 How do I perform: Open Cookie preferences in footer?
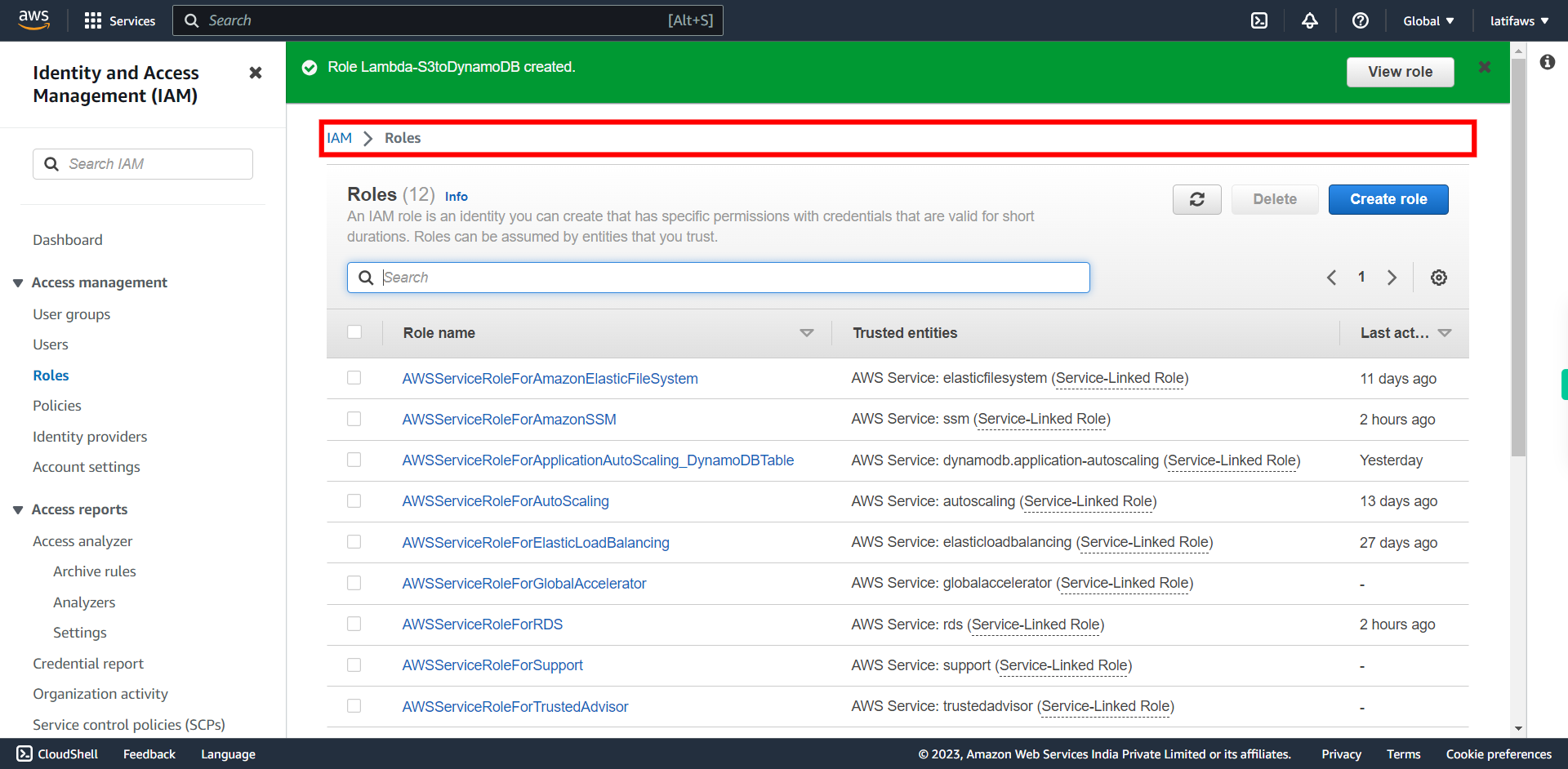pos(1499,754)
